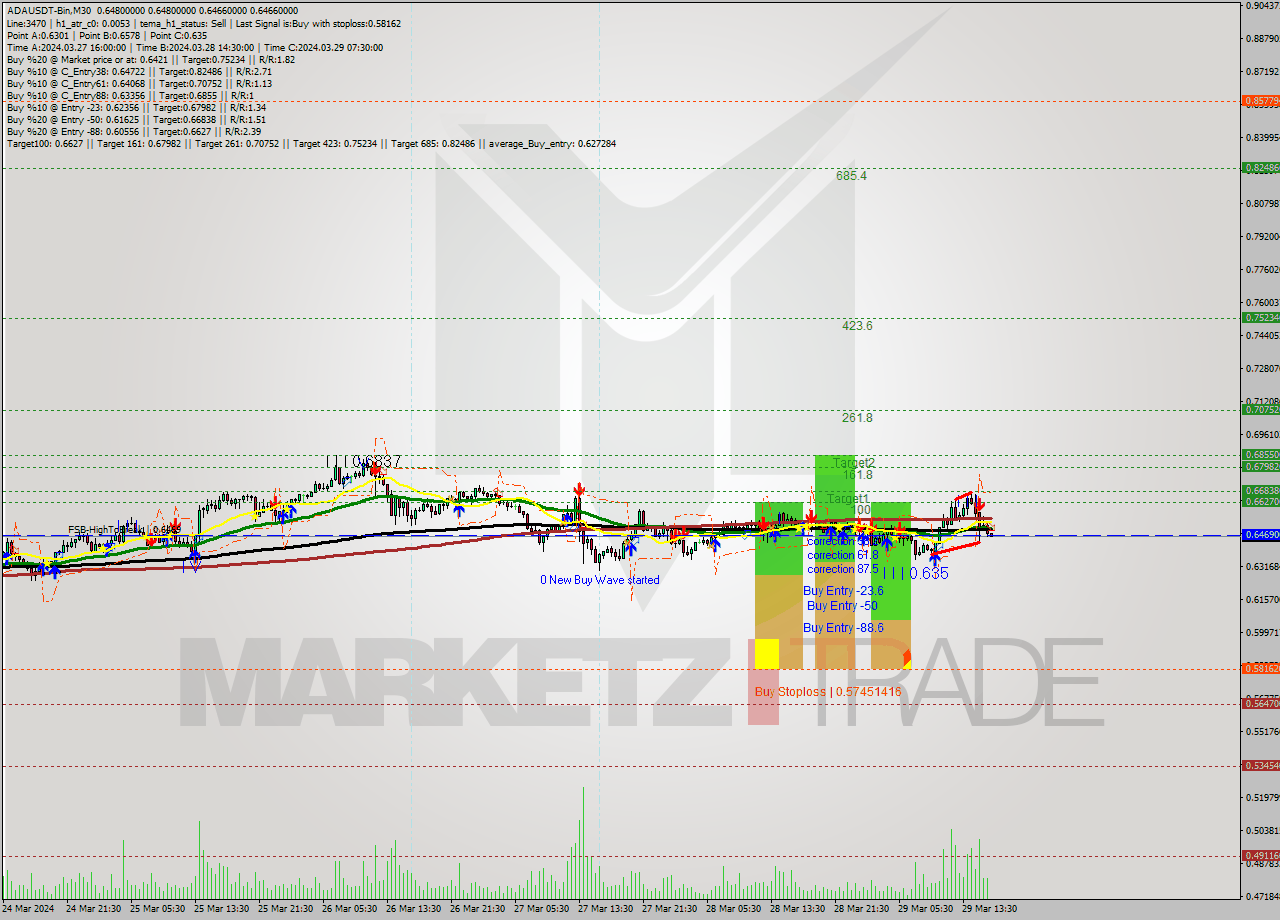This screenshot has height=920, width=1280.
Task: Select the Target2 label on chart
Action: pos(853,463)
